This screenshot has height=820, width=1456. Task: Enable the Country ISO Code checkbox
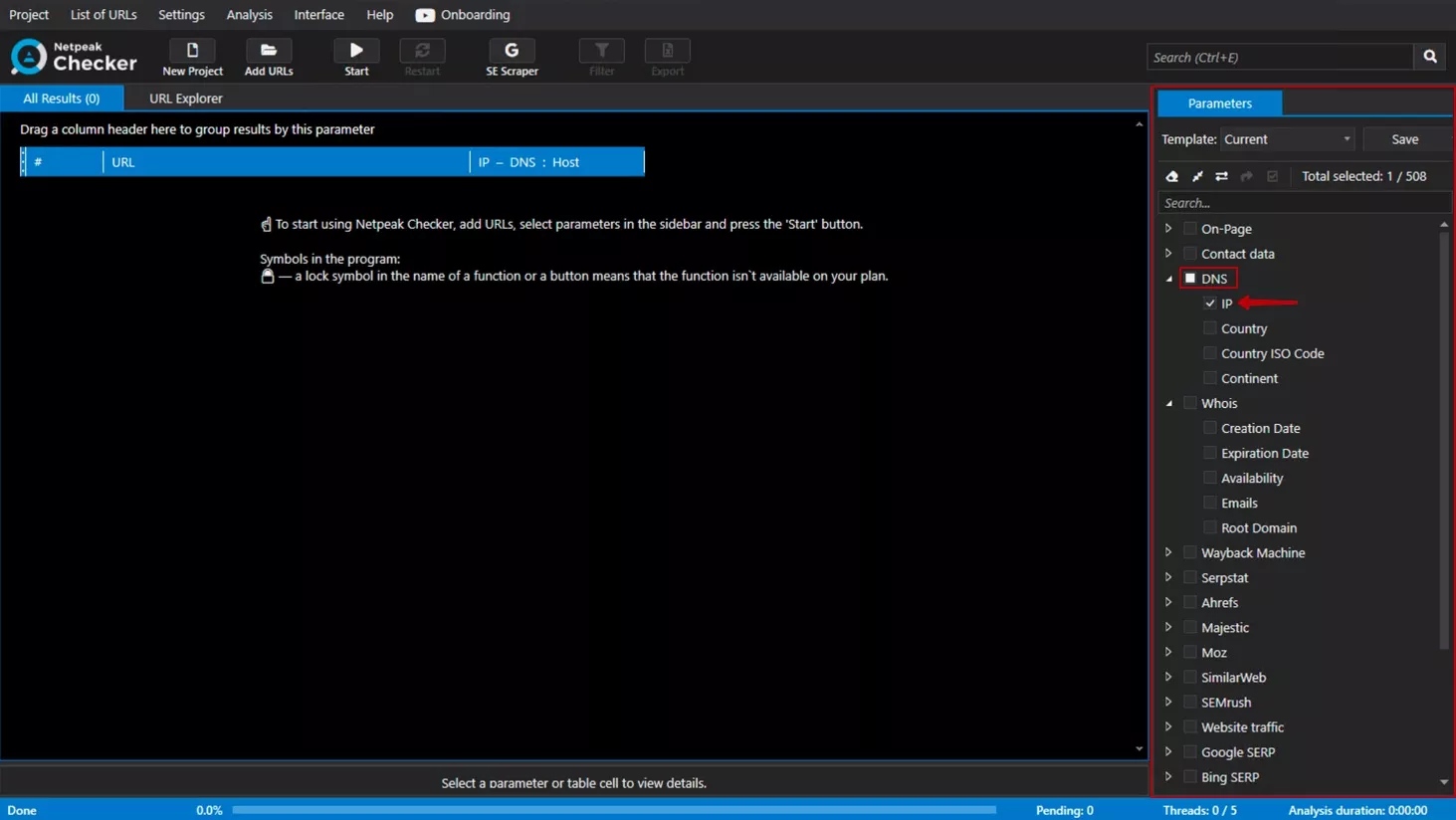(x=1210, y=353)
